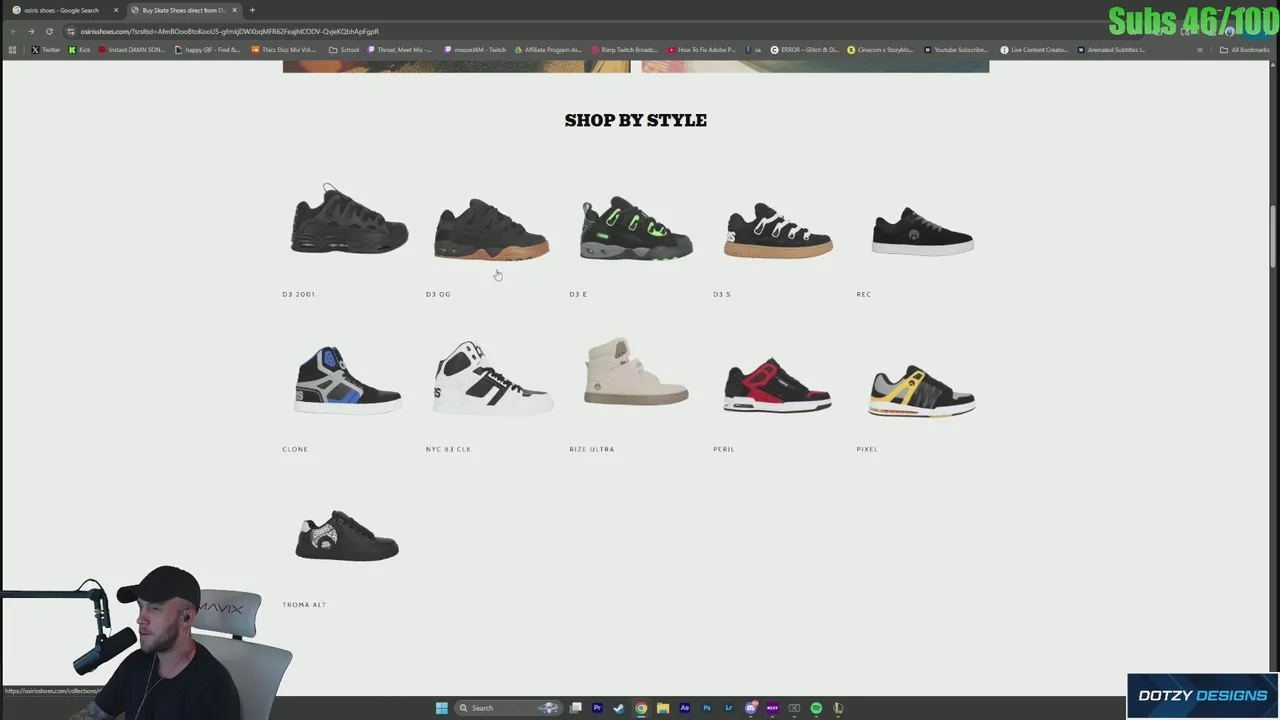Image resolution: width=1280 pixels, height=720 pixels.
Task: Open the D3 2001 shoe image
Action: (349, 220)
